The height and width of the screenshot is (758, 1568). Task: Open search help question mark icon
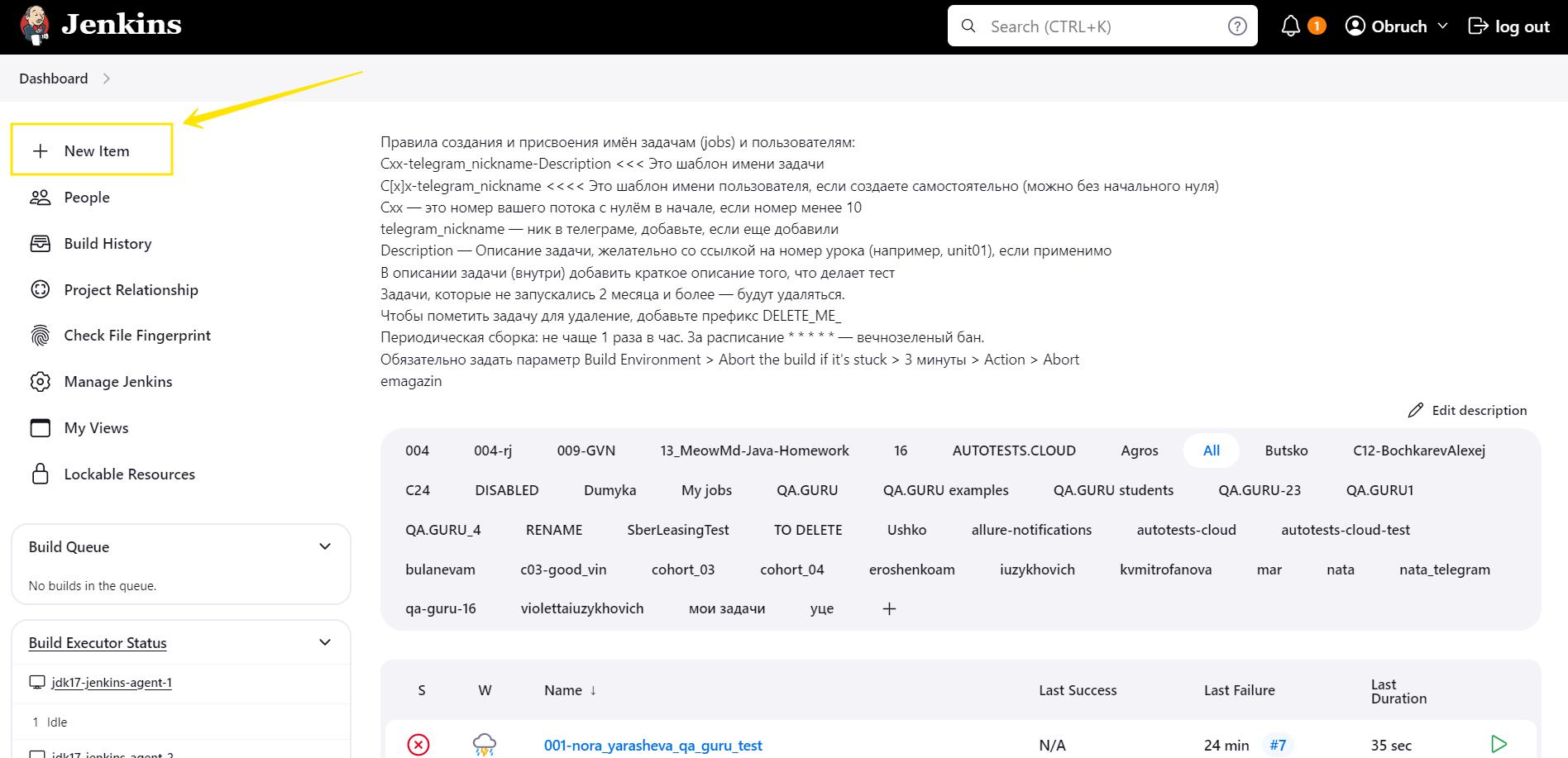tap(1237, 26)
